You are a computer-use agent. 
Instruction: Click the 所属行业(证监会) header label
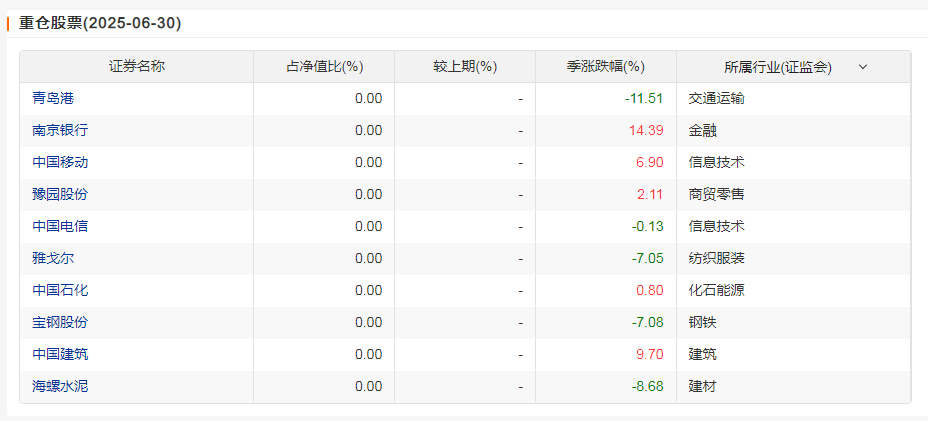click(x=778, y=67)
